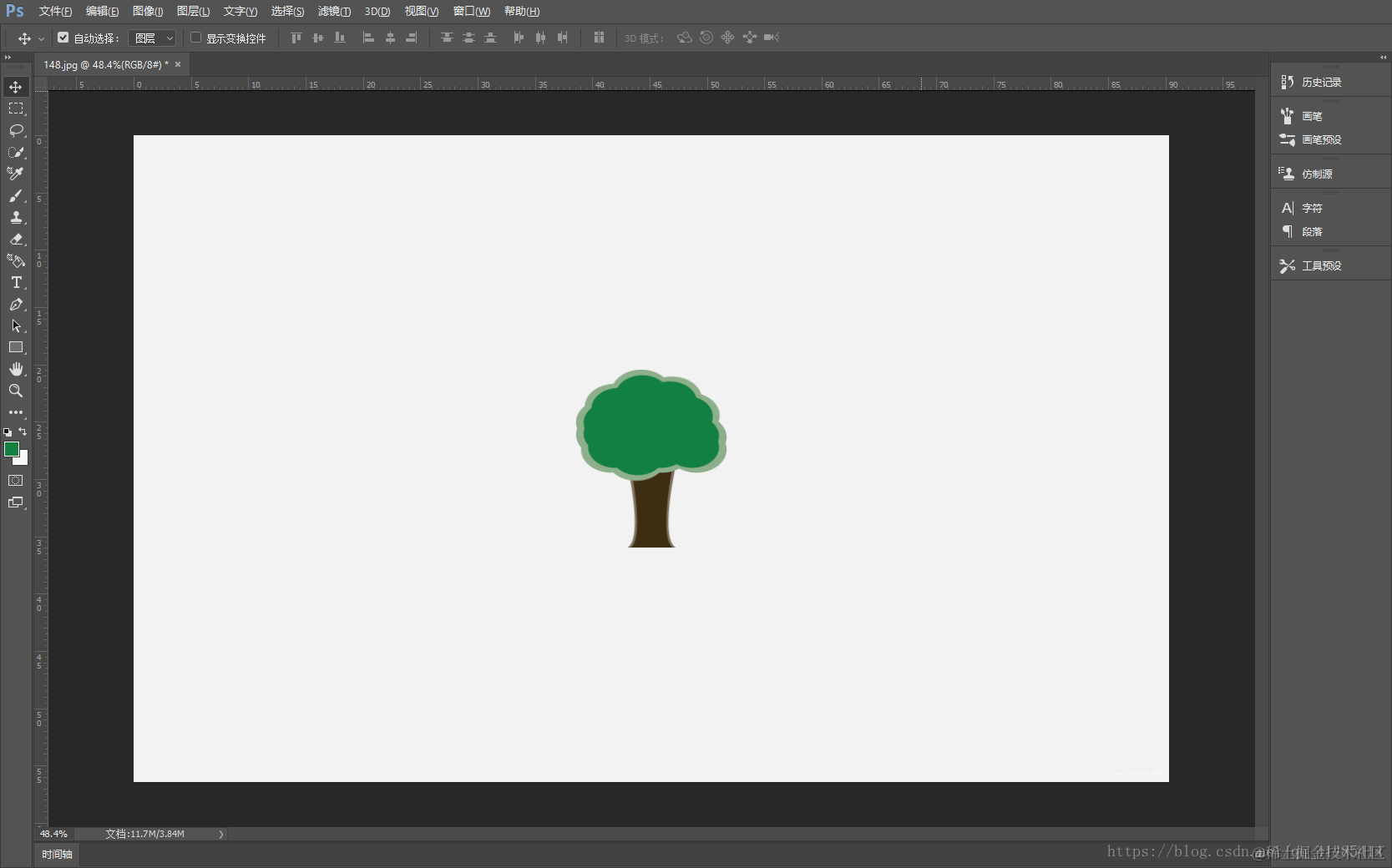Distribute horizontal centers

click(x=540, y=38)
